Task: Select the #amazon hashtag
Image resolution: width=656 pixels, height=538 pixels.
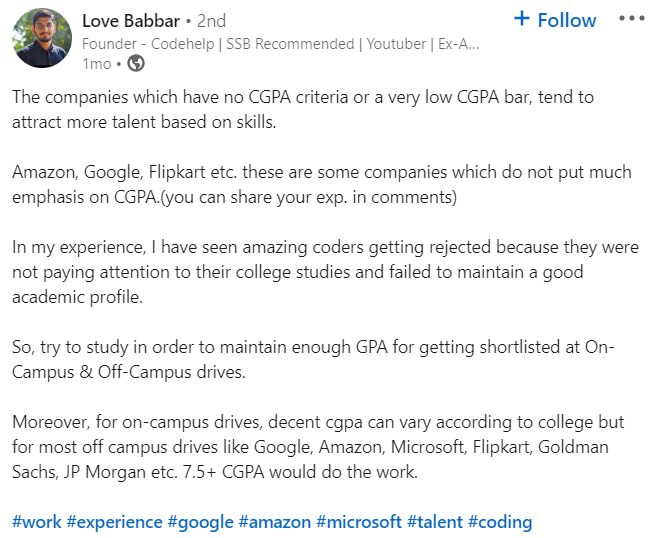Action: pos(275,521)
